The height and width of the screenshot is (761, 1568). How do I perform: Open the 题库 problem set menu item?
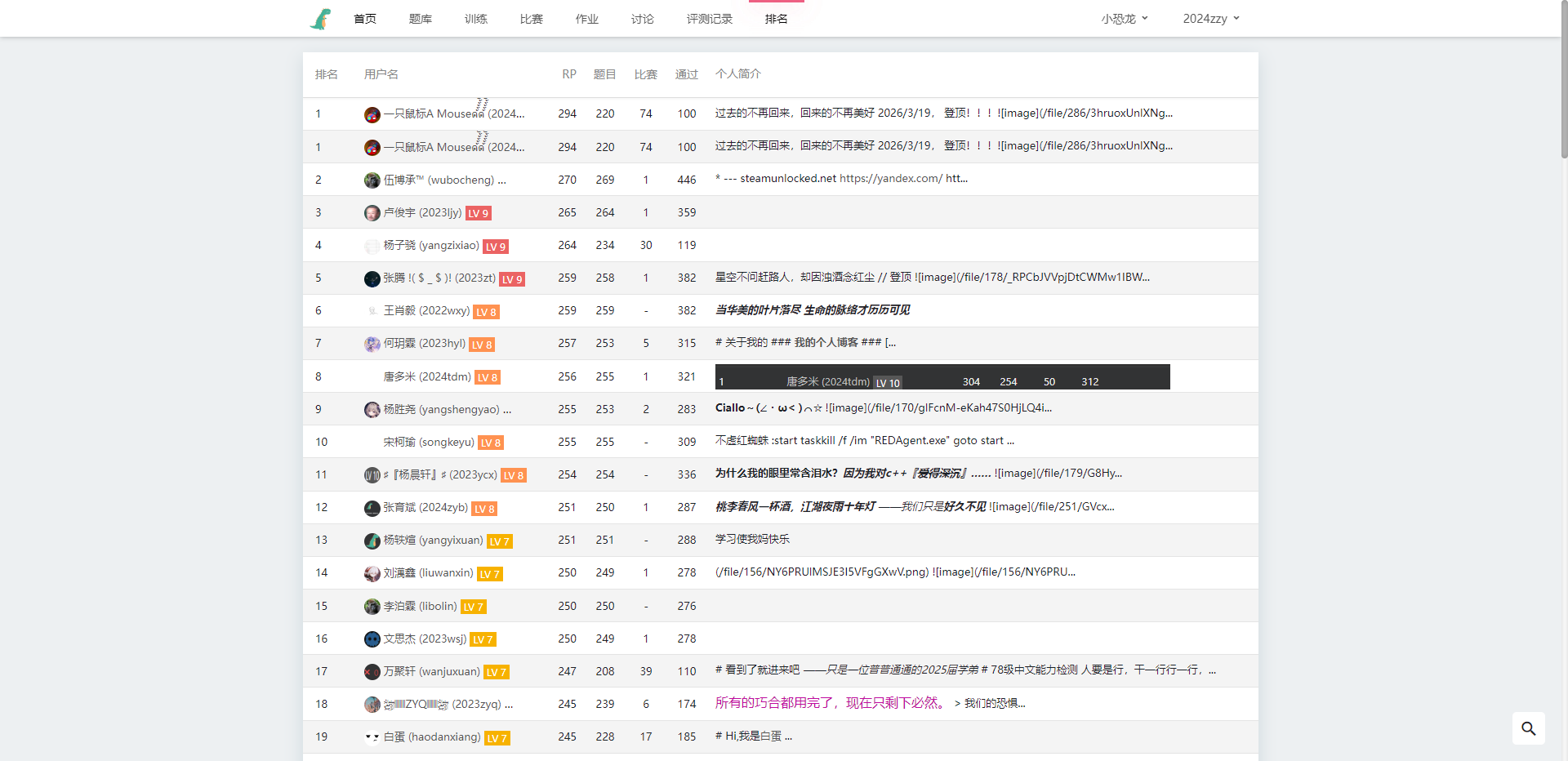point(421,19)
